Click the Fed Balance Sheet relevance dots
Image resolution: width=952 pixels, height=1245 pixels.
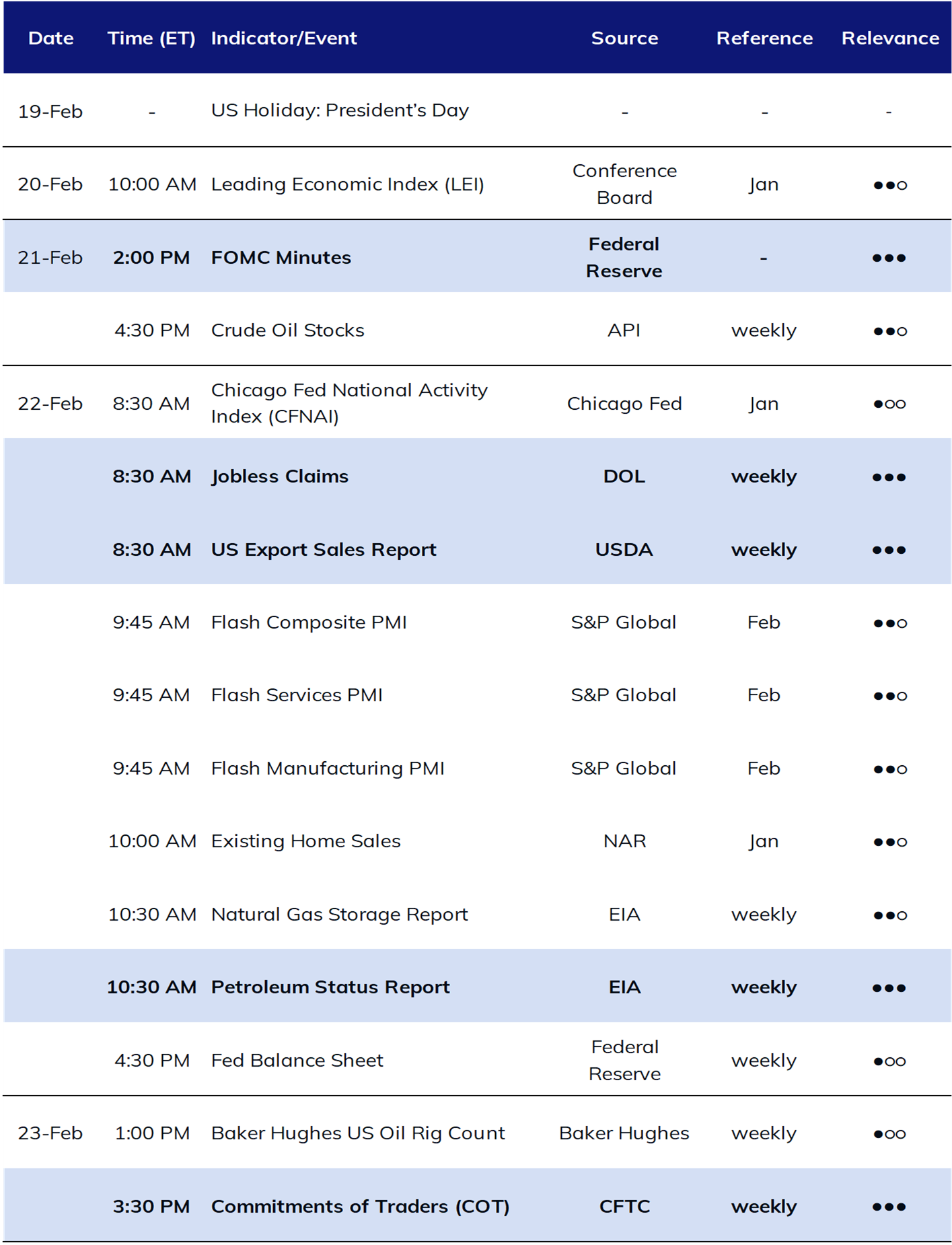click(x=889, y=1061)
